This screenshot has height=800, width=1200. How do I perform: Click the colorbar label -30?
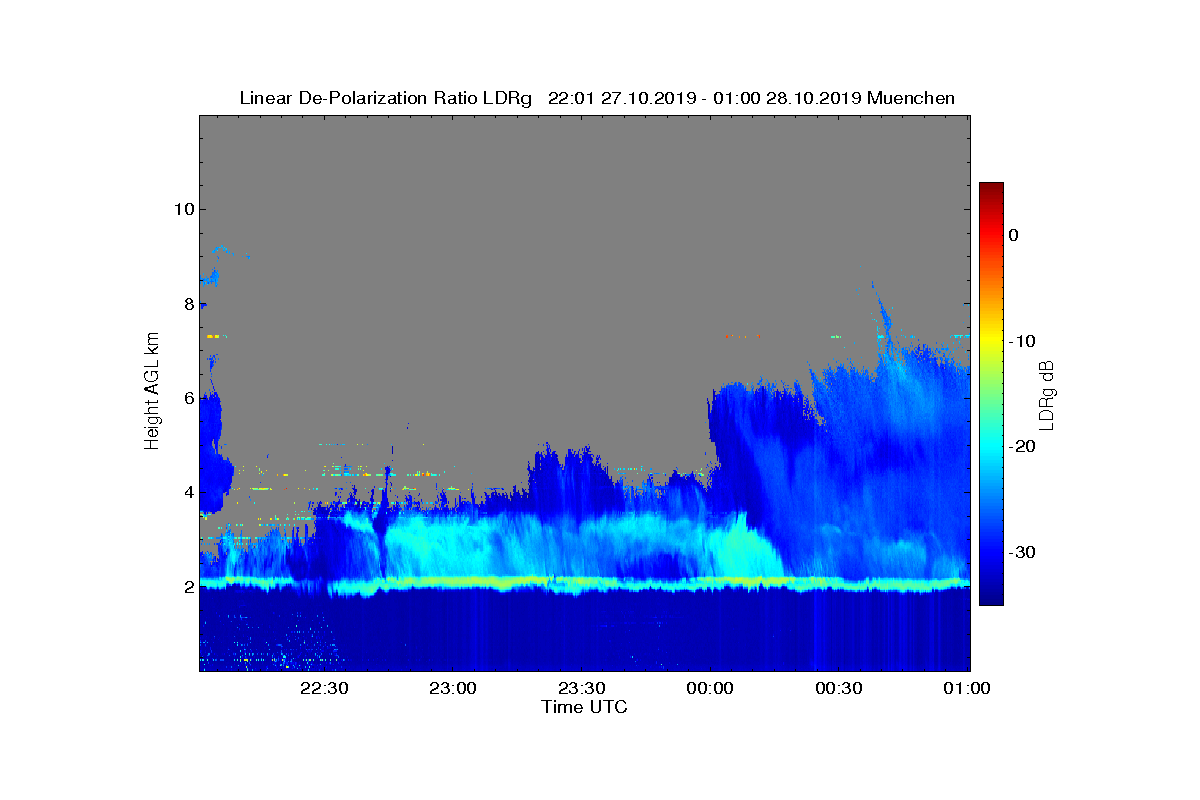1020,553
